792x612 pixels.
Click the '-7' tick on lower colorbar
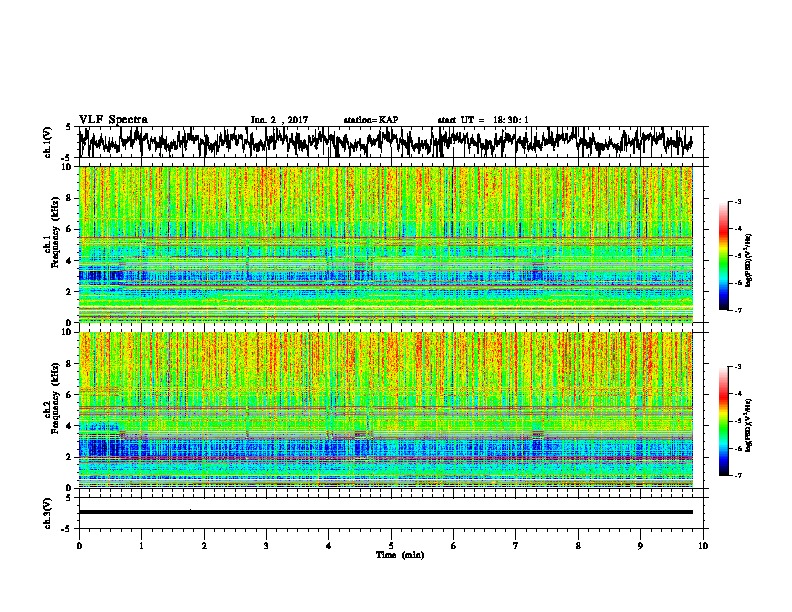point(737,475)
